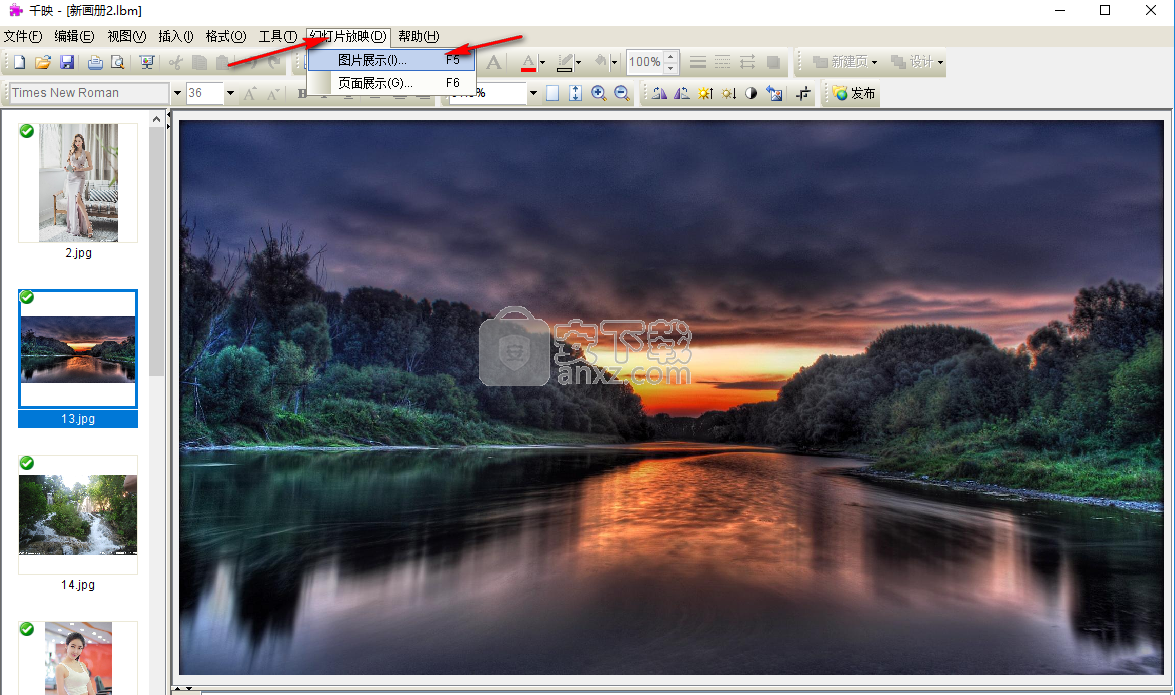Open the line color dropdown arrow
The height and width of the screenshot is (695, 1175).
[579, 62]
